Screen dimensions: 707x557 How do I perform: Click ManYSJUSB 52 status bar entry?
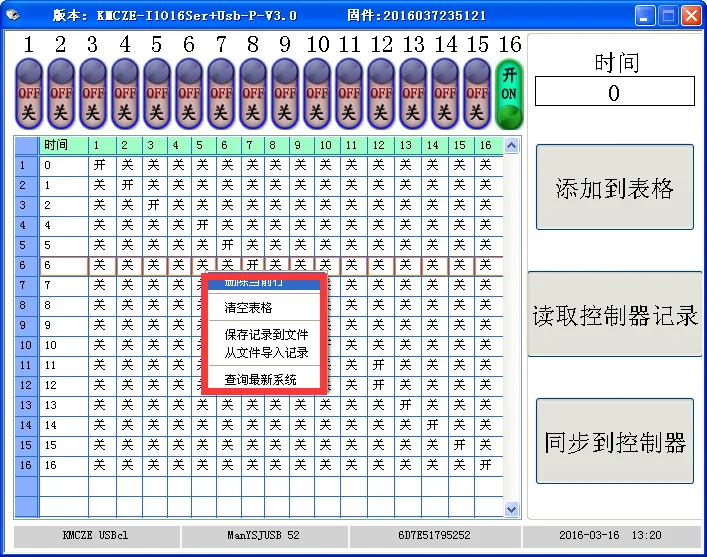[264, 536]
